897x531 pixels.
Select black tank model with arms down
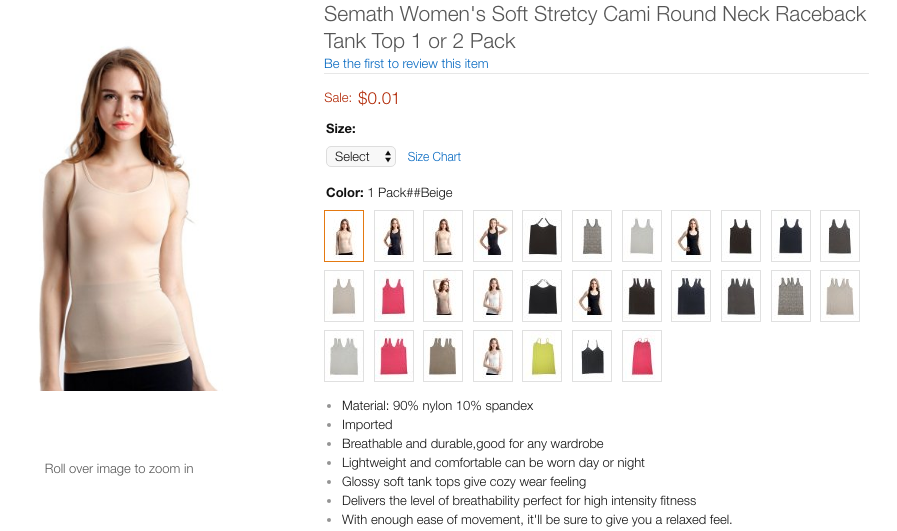(x=394, y=235)
